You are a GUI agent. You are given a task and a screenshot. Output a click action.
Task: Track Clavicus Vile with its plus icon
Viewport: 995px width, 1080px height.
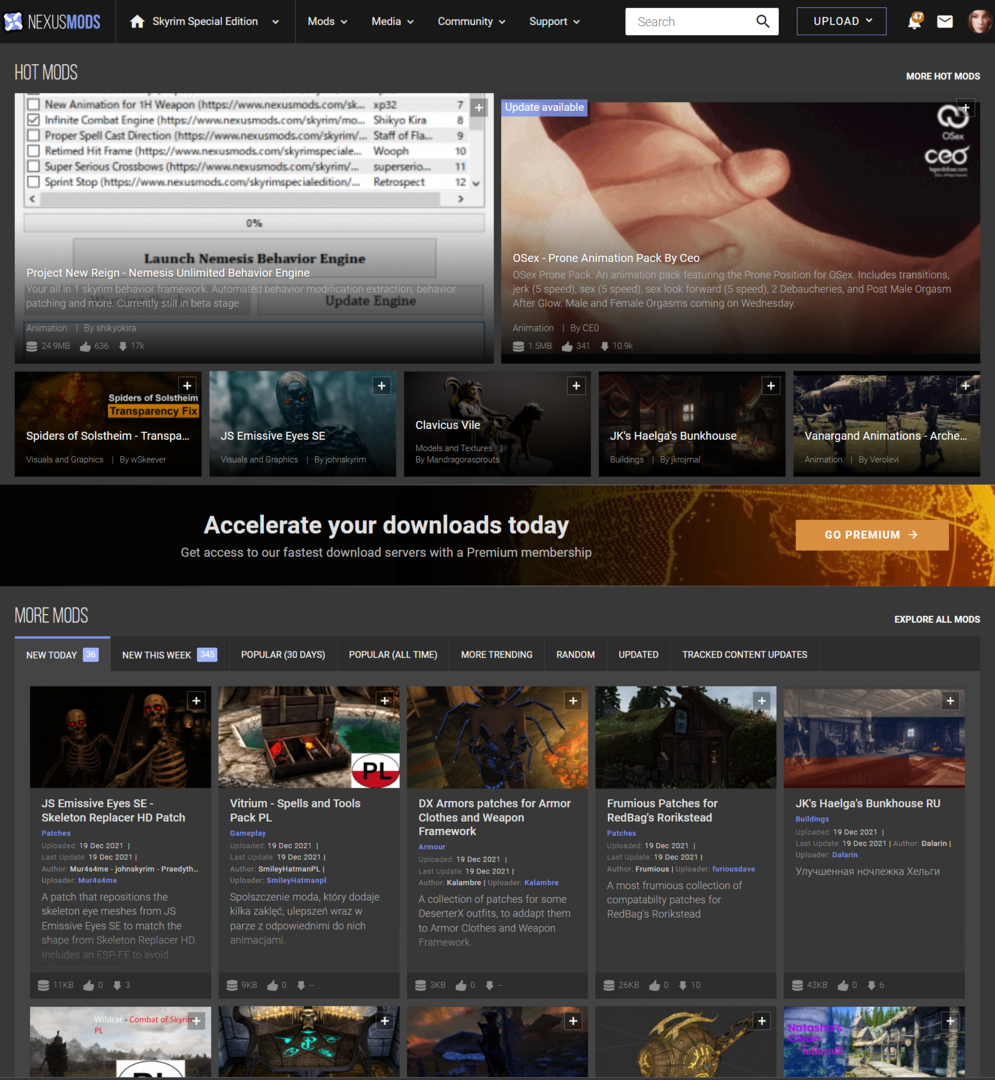pyautogui.click(x=576, y=386)
